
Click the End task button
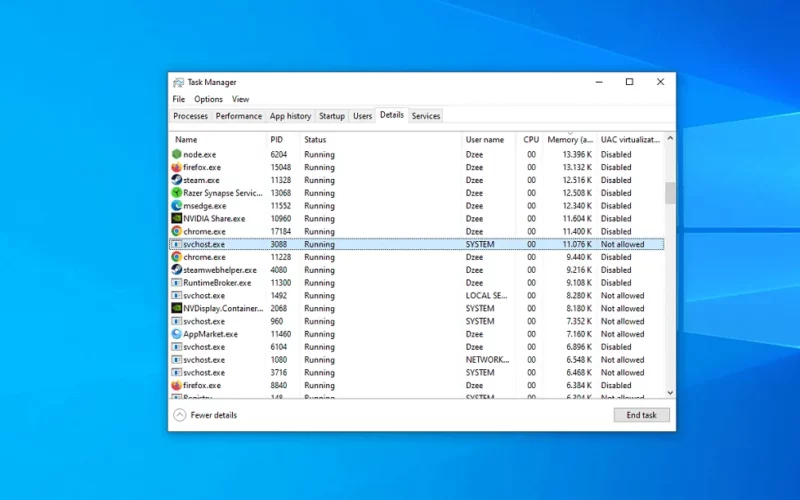tap(641, 415)
